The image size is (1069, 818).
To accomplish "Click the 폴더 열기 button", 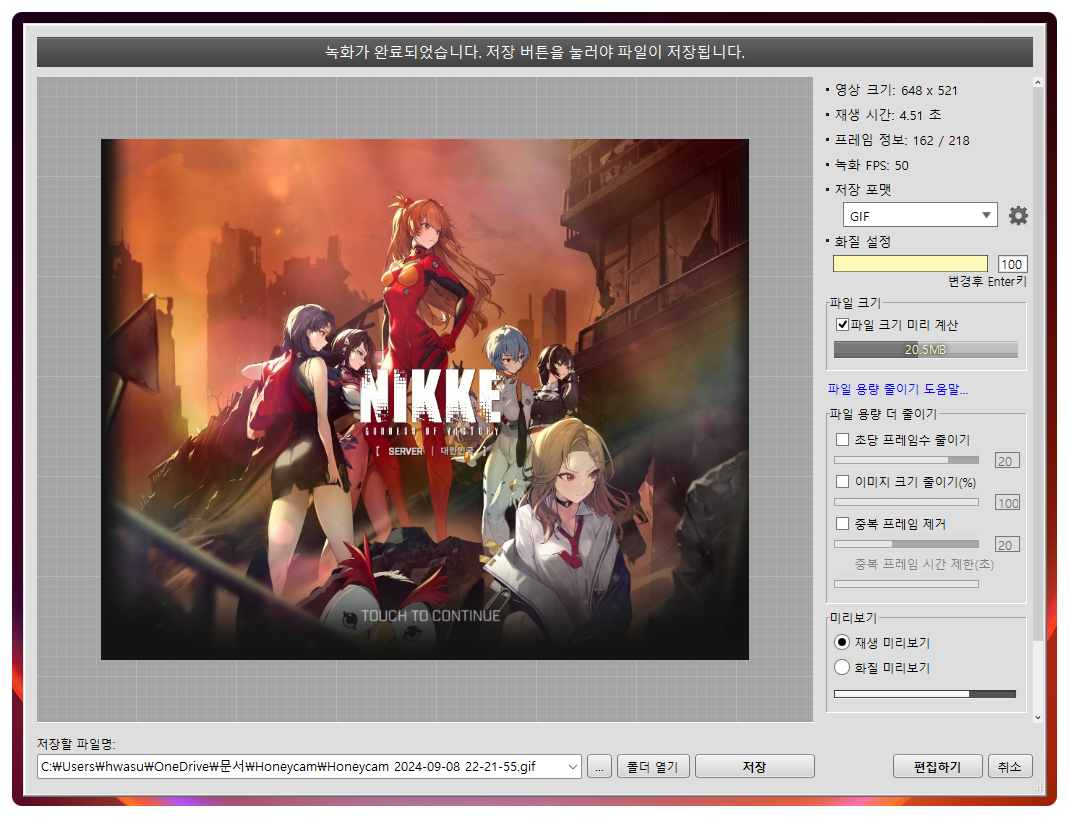I will pos(652,767).
